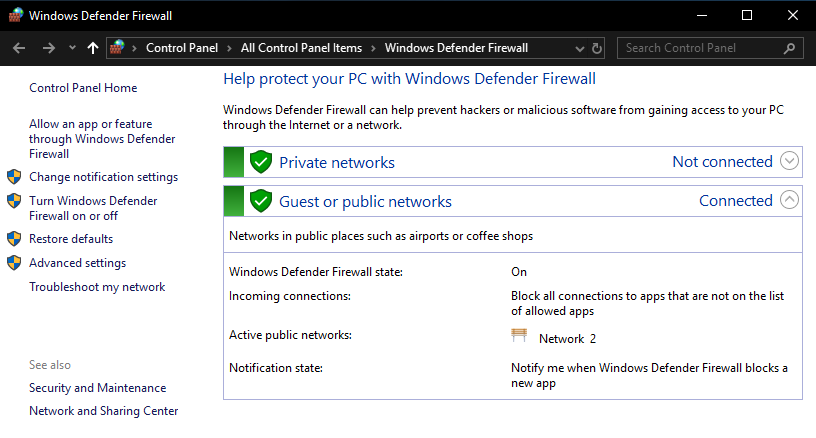Open recent locations dropdown arrow
Screen dimensions: 816x438
(72, 48)
